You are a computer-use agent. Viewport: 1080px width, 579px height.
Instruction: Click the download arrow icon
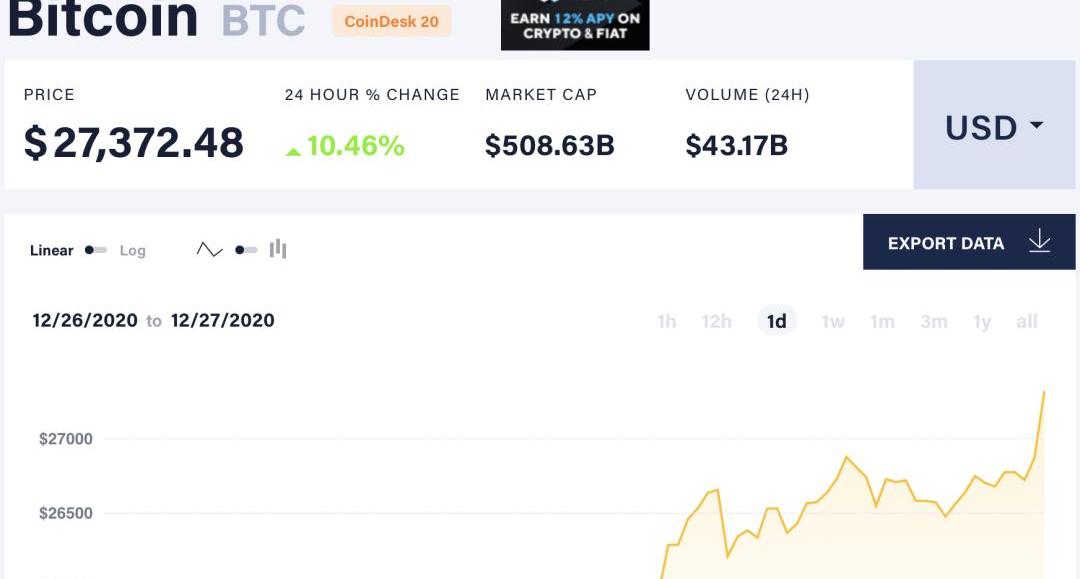pos(1039,242)
